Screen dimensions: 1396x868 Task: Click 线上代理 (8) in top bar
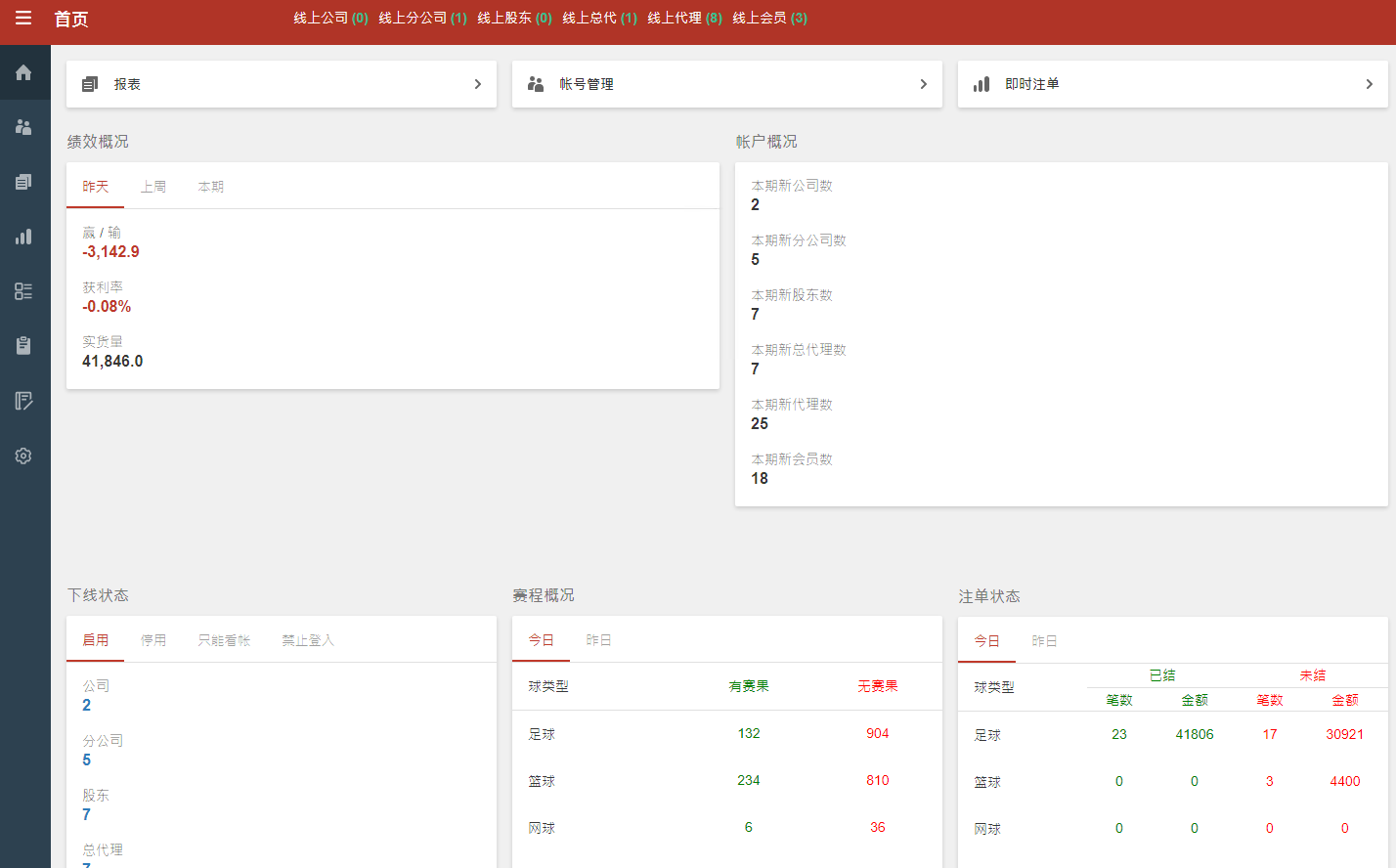click(685, 18)
